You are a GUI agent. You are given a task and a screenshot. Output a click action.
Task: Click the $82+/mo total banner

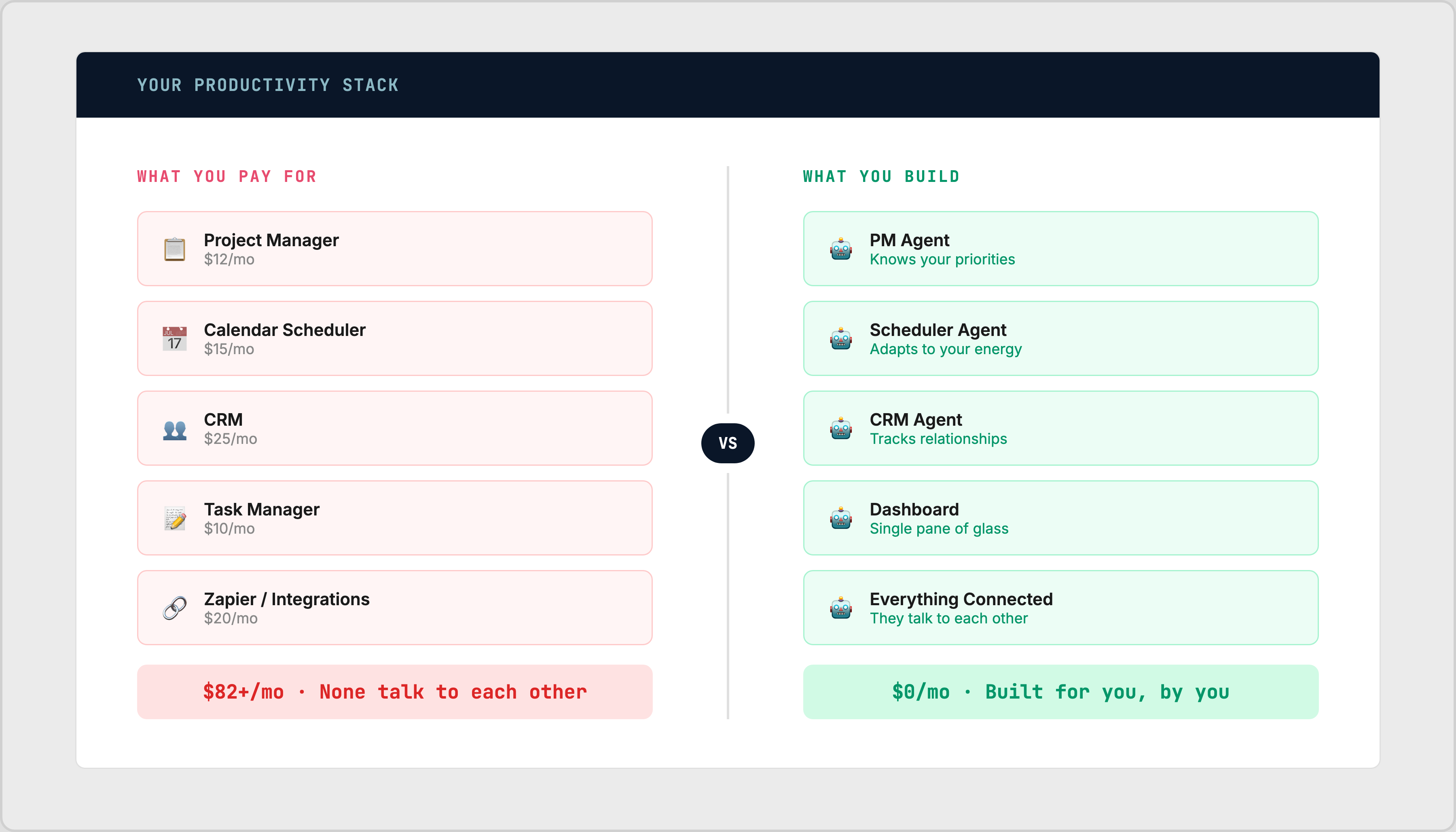click(394, 691)
